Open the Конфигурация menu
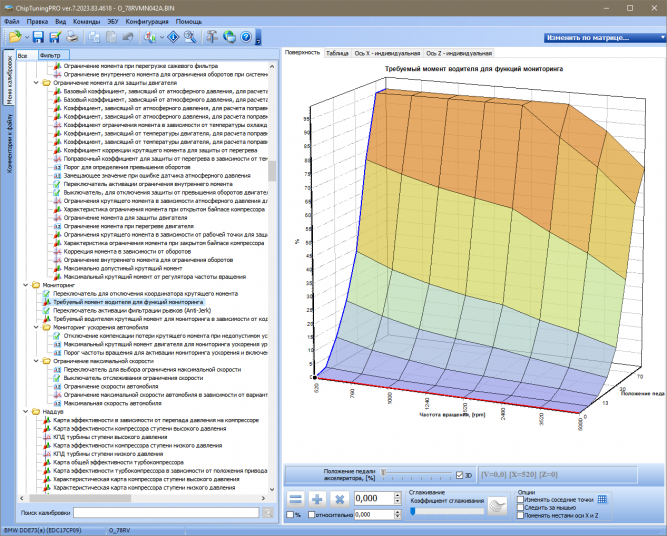Image resolution: width=667 pixels, height=536 pixels. [x=147, y=21]
